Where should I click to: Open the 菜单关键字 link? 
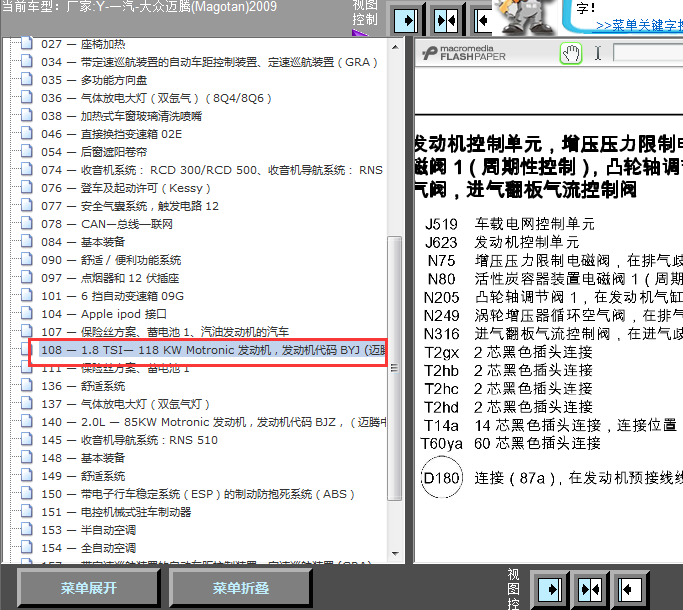[x=639, y=25]
